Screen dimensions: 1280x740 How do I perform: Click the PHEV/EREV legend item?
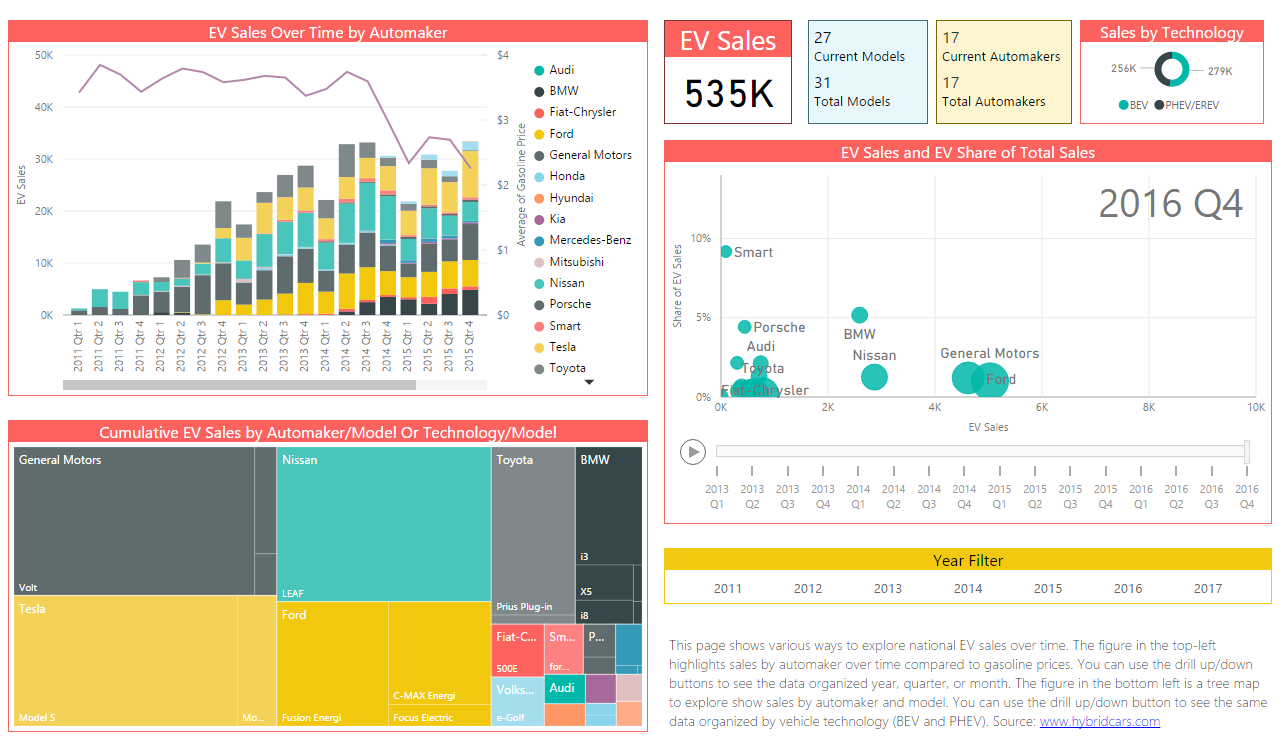click(x=1187, y=105)
